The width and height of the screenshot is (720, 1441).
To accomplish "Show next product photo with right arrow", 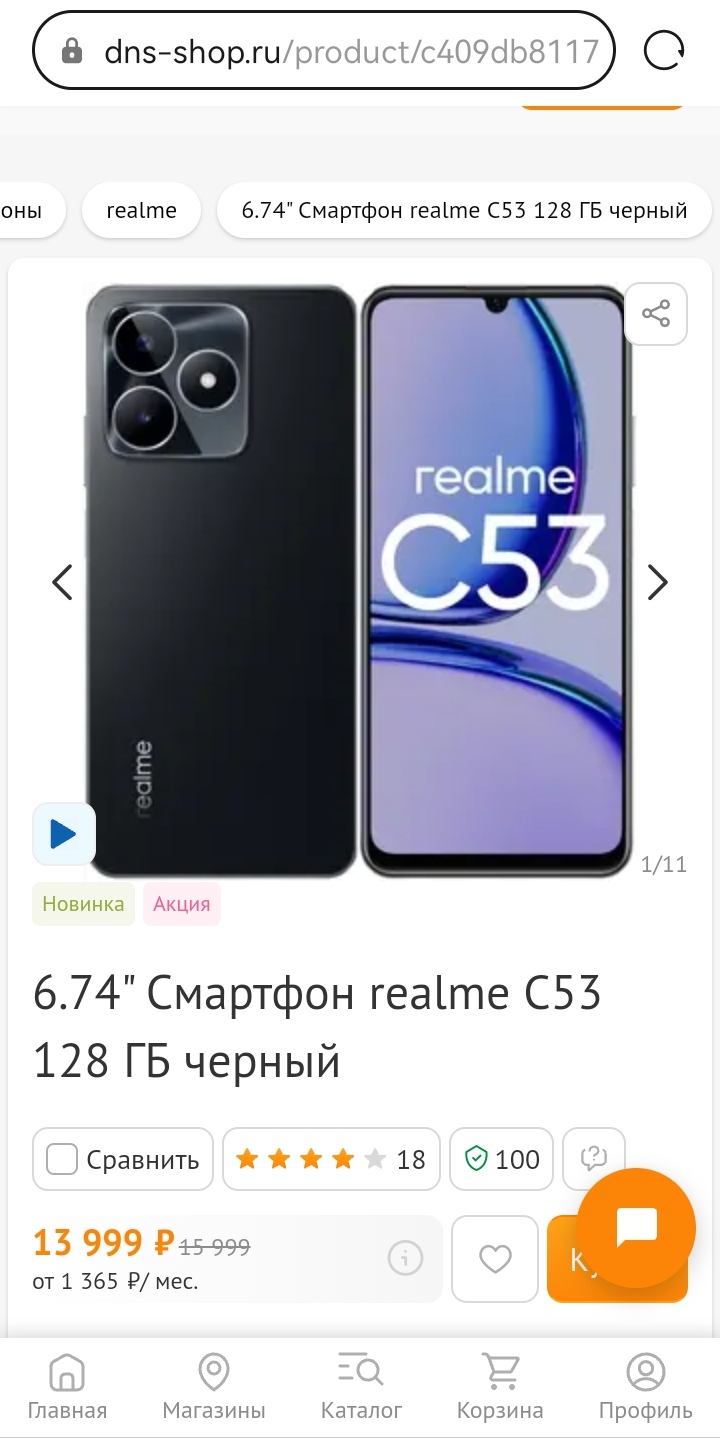I will point(657,582).
